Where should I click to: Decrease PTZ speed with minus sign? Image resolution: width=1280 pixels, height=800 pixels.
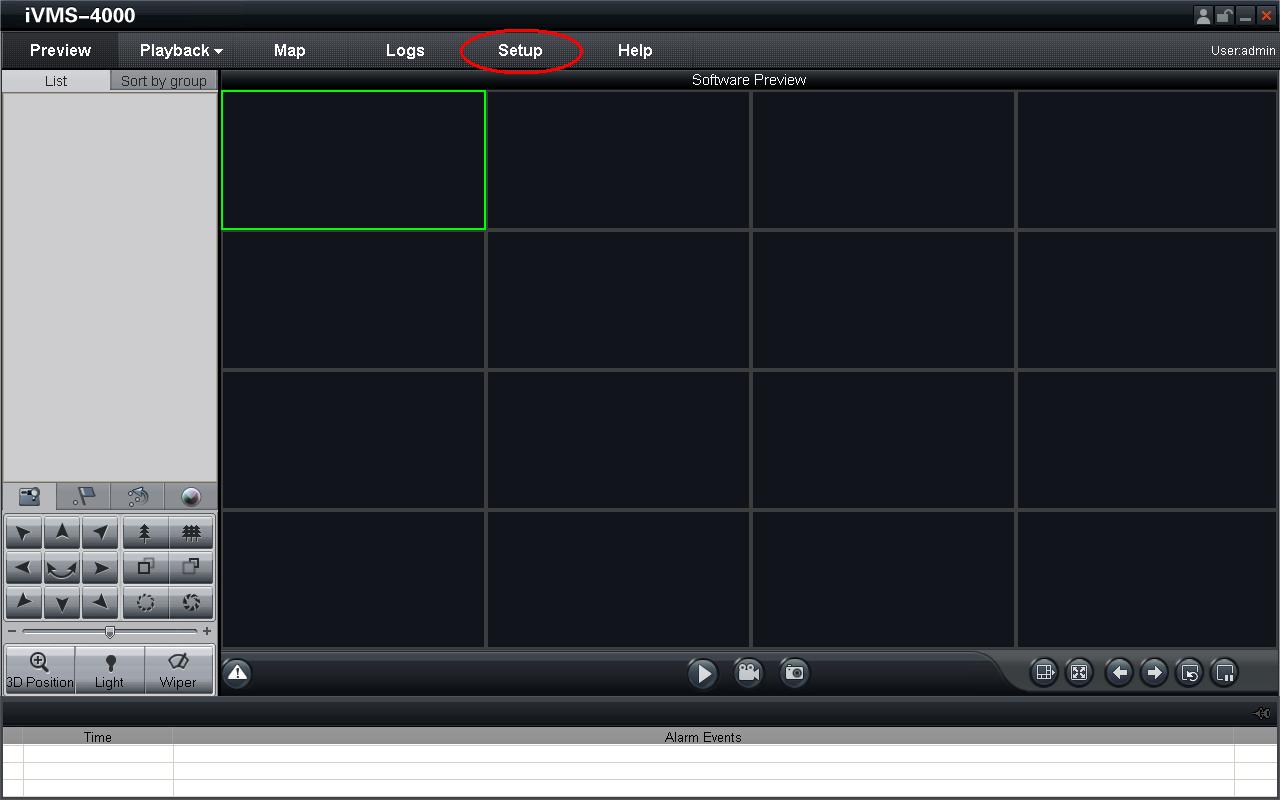click(x=12, y=632)
